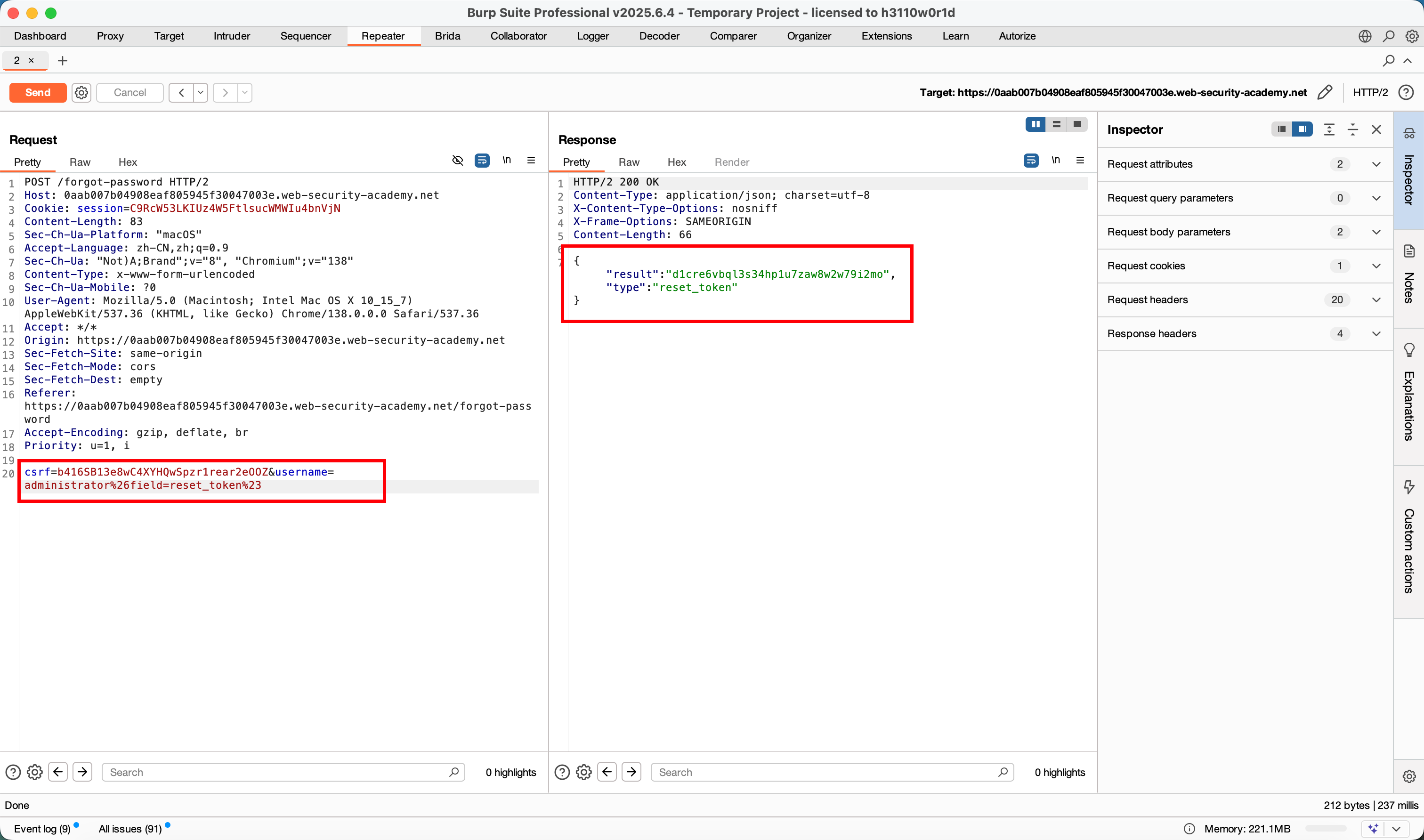Switch request view to Hex
This screenshot has height=840, width=1424.
(127, 162)
